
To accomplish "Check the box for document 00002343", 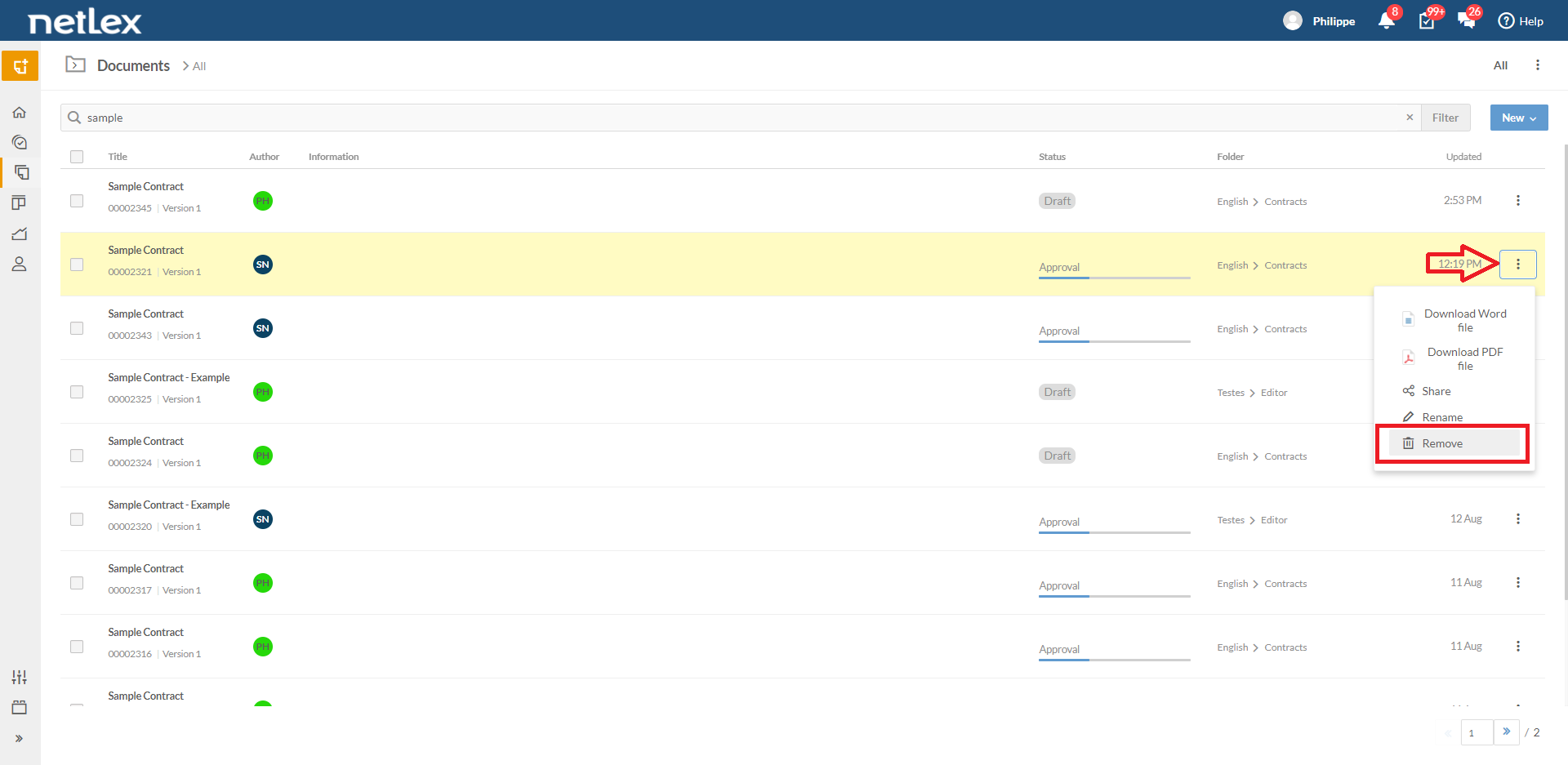I will coord(77,328).
